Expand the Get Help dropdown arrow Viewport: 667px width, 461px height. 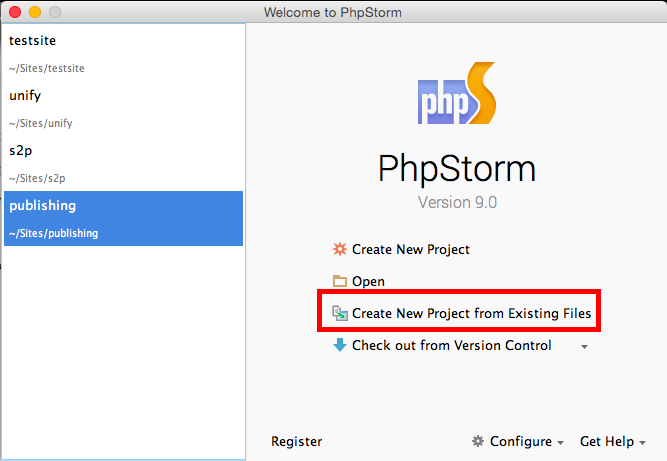tap(642, 443)
